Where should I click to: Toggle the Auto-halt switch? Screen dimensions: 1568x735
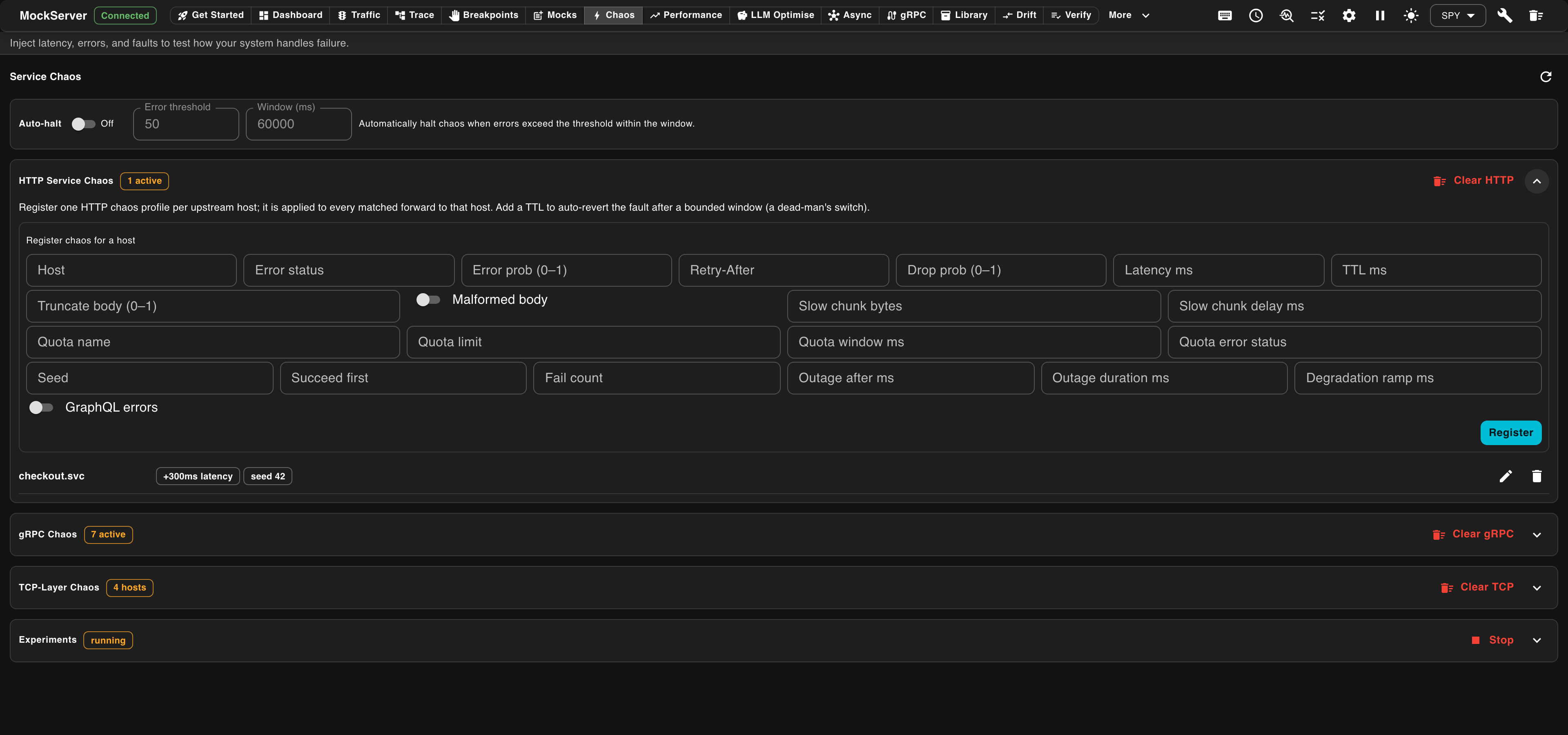coord(83,123)
